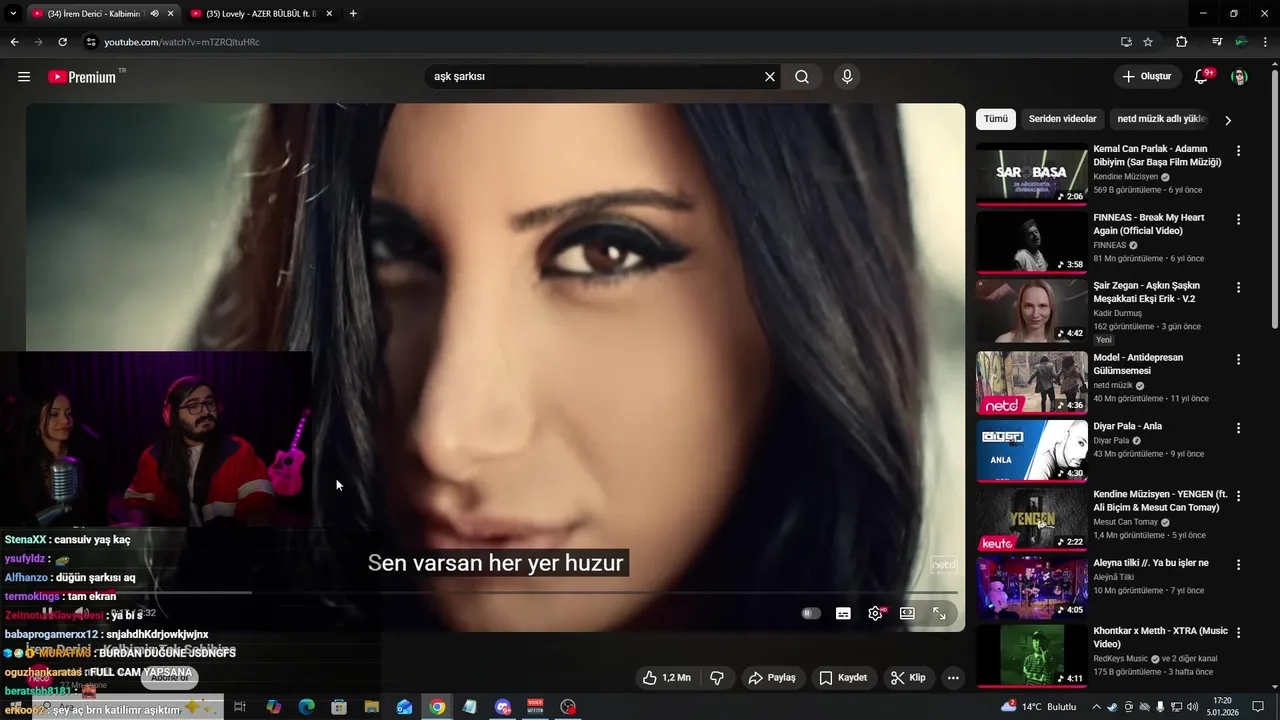Click the search magnifier button
1280x720 pixels.
802,77
